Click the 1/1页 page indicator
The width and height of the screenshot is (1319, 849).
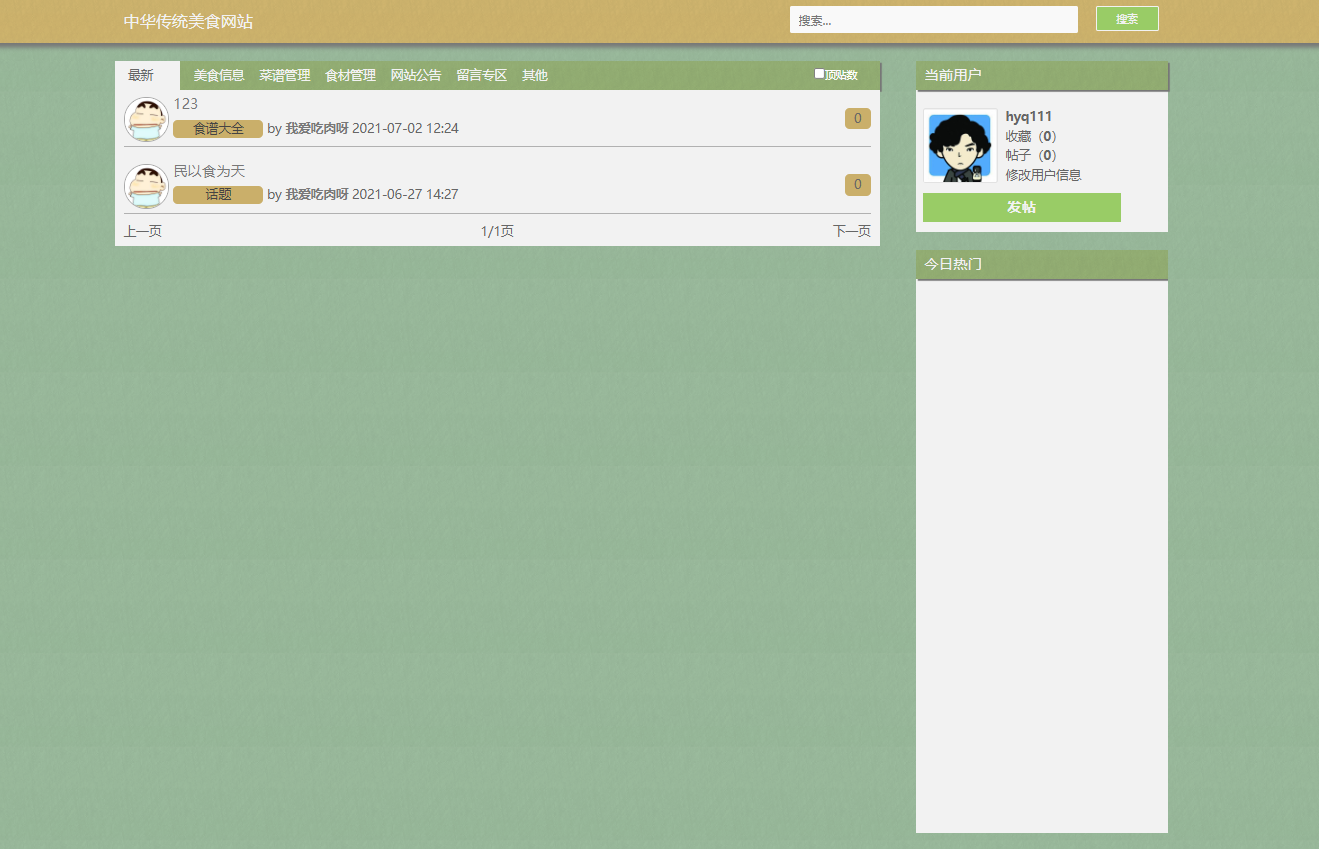[x=498, y=232]
